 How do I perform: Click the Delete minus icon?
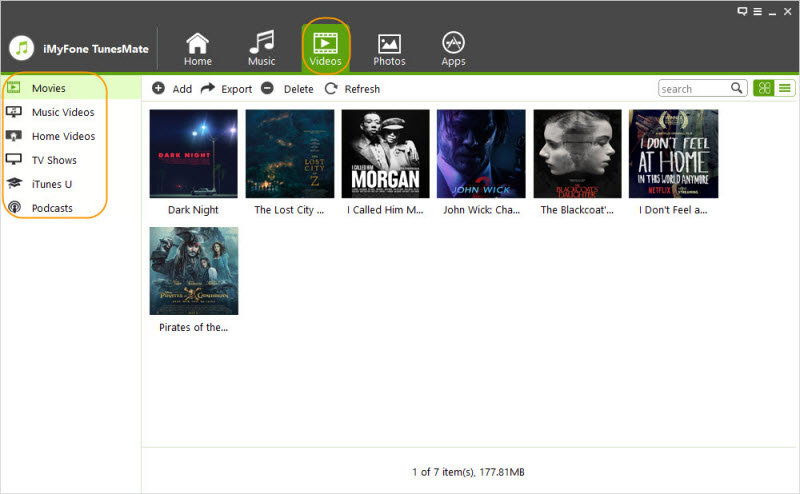coord(267,88)
